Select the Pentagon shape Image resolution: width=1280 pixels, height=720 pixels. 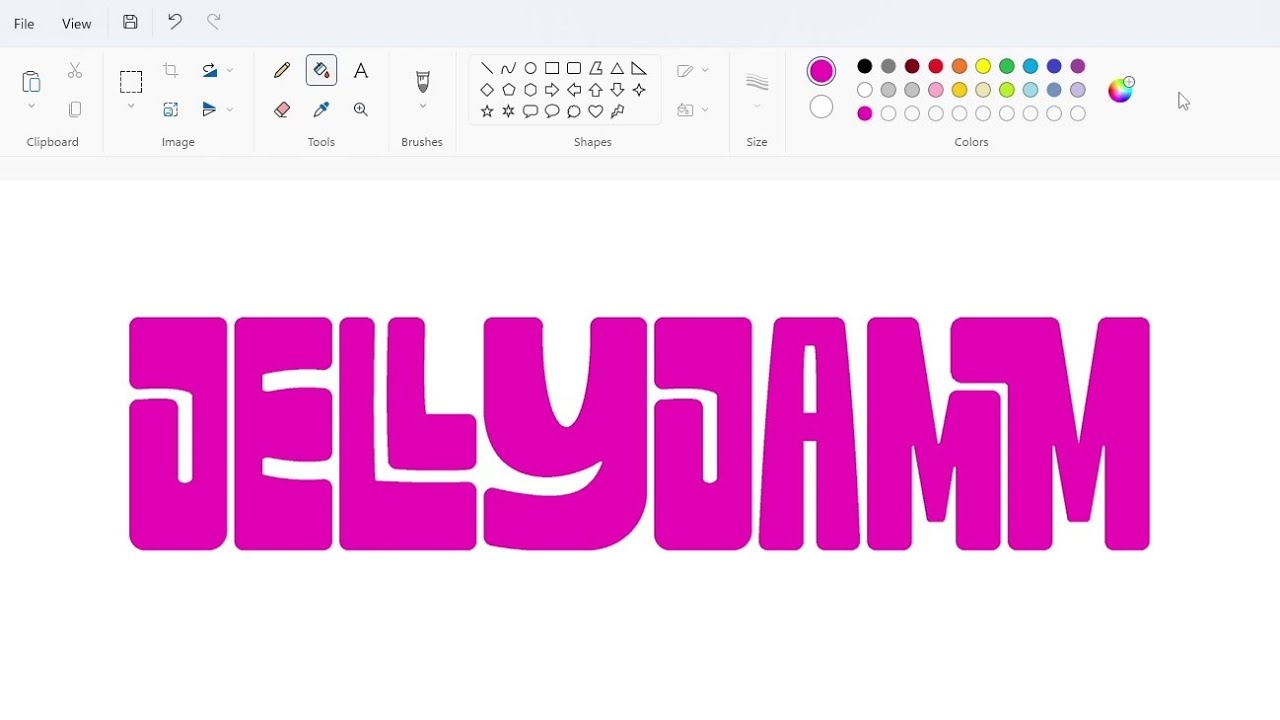pyautogui.click(x=509, y=90)
